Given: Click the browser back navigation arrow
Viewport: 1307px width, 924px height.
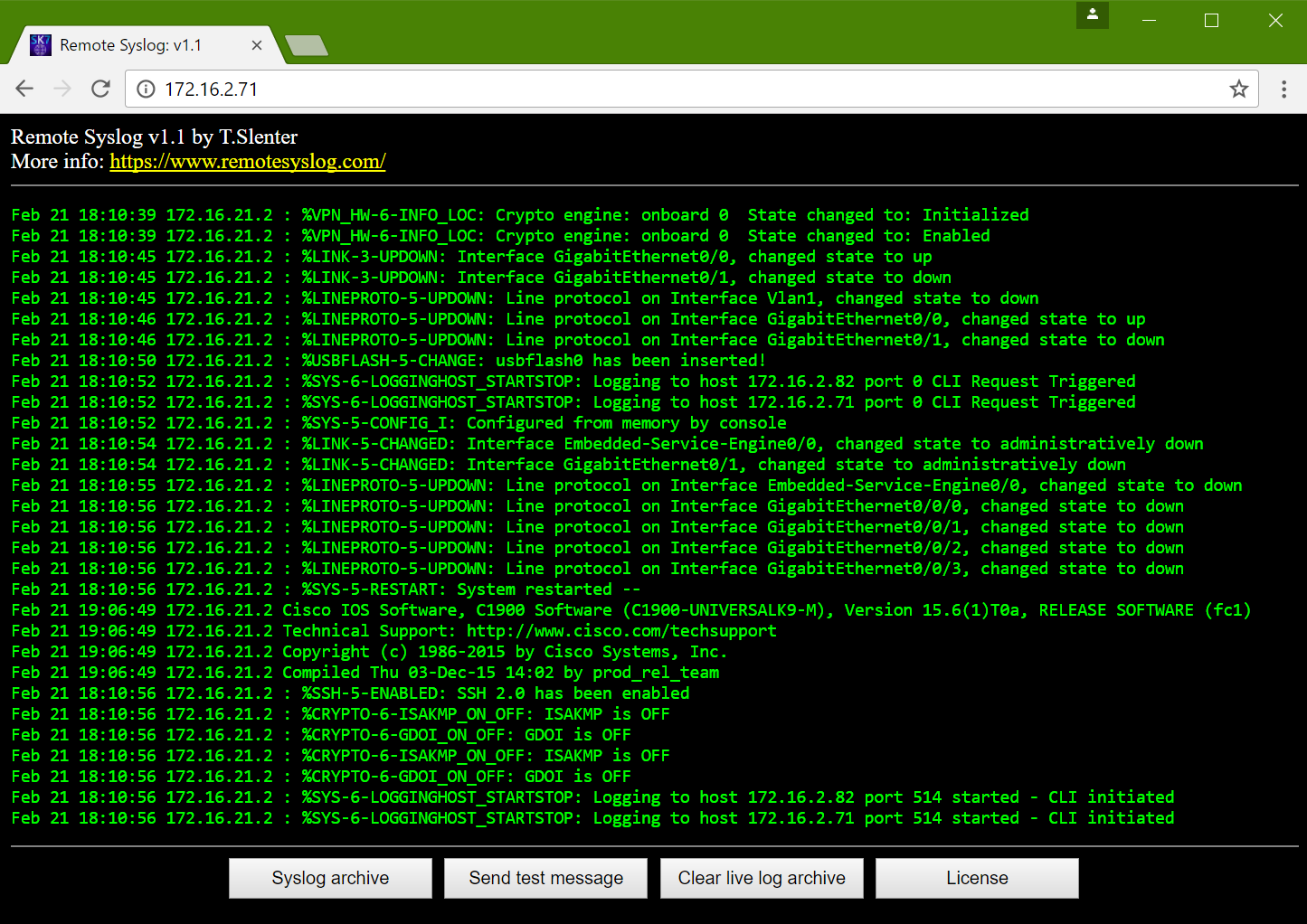Looking at the screenshot, I should click(24, 88).
